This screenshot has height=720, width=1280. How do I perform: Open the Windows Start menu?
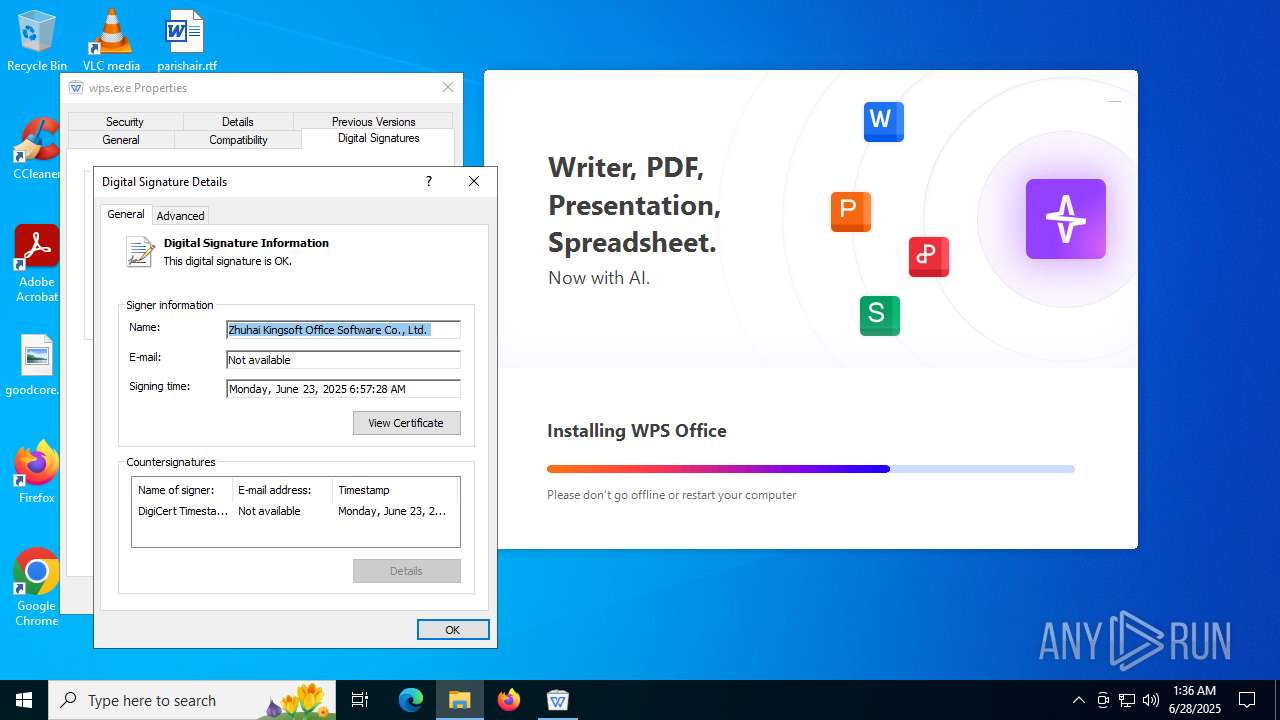click(24, 700)
